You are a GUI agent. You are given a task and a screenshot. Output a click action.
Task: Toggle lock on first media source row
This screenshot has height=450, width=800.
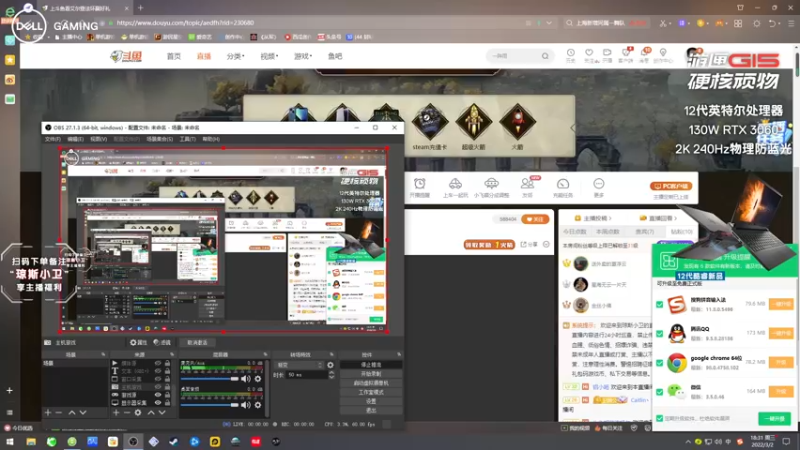coord(167,363)
